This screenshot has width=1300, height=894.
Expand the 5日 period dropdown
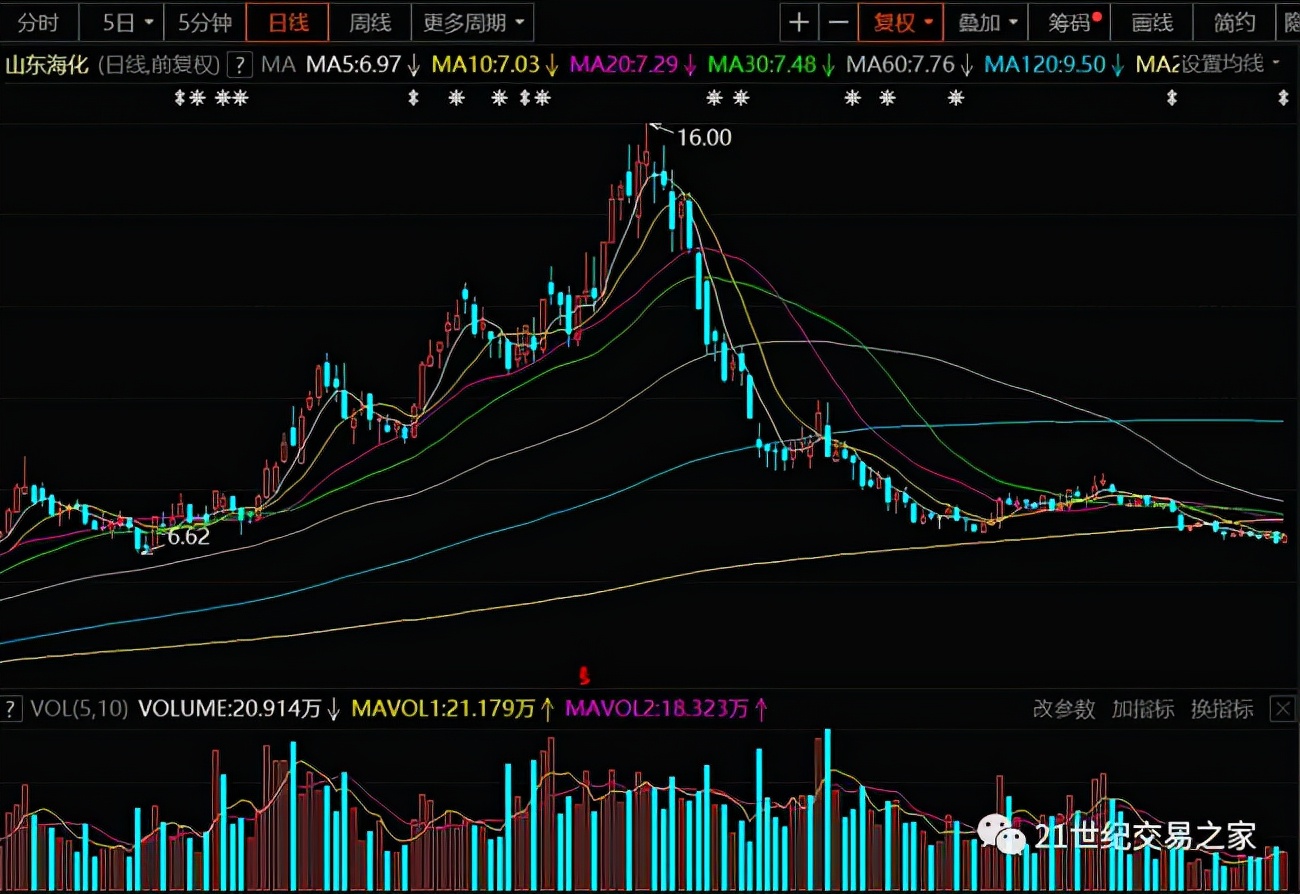[128, 22]
